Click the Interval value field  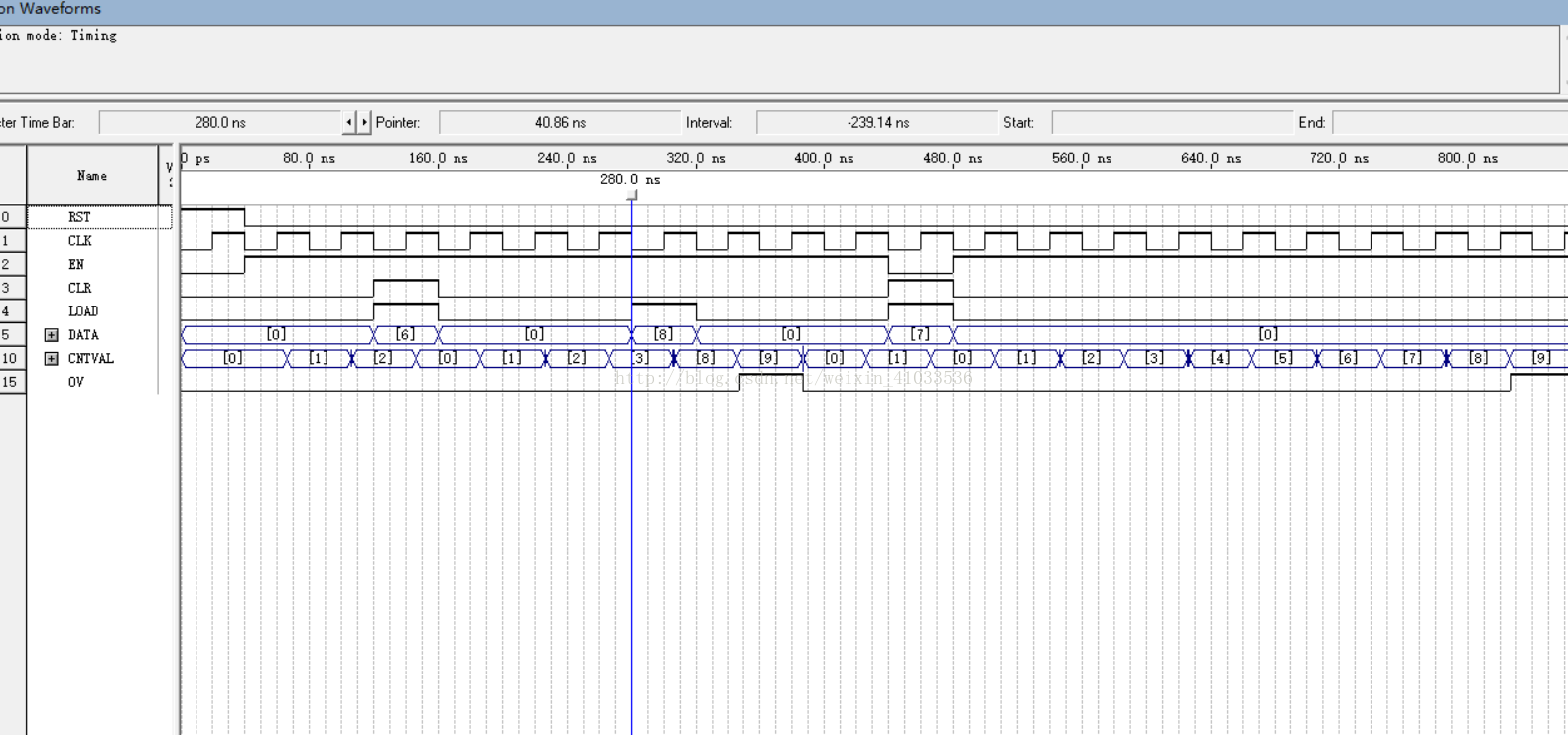[x=877, y=122]
